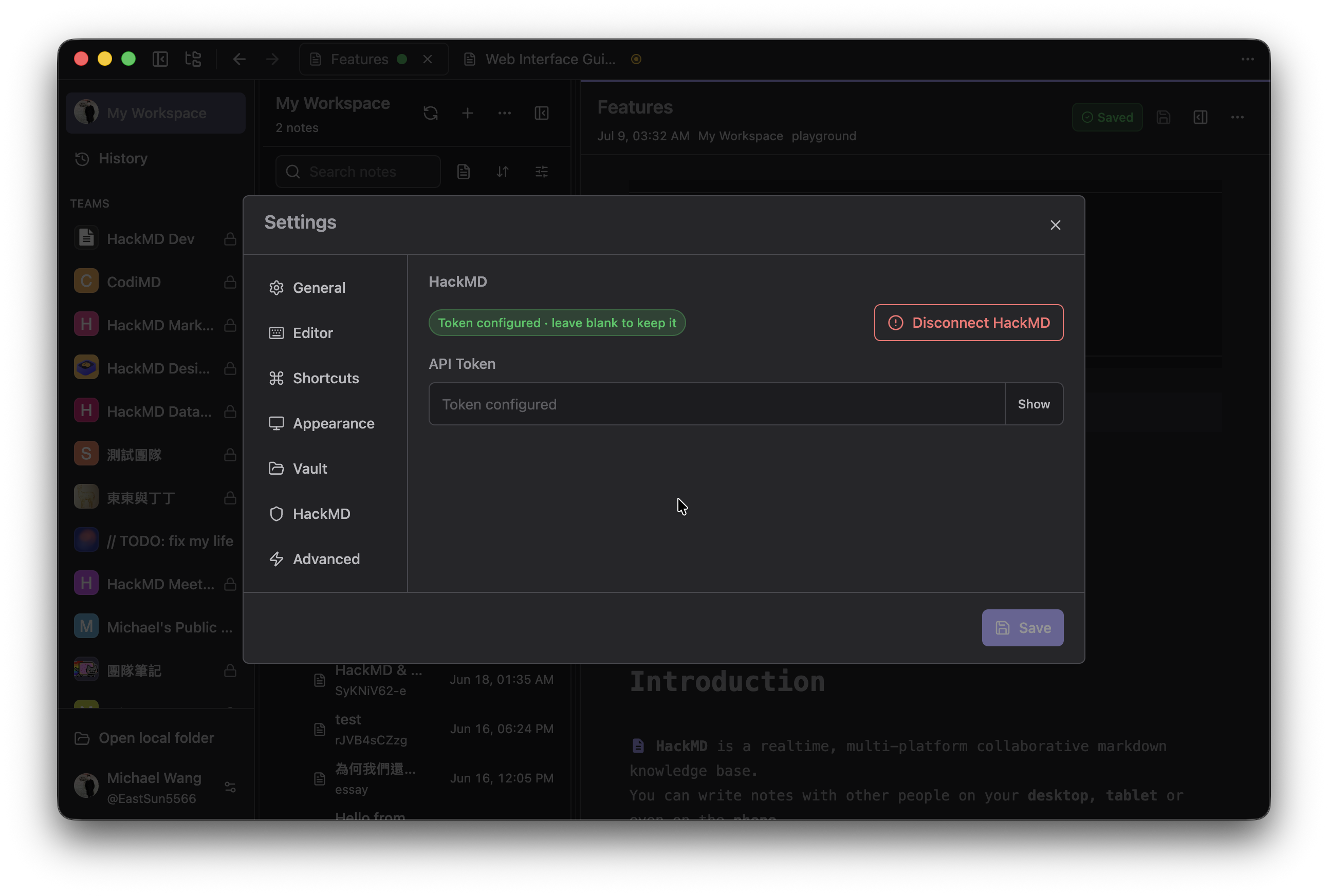Close the Settings dialog

click(x=1055, y=225)
